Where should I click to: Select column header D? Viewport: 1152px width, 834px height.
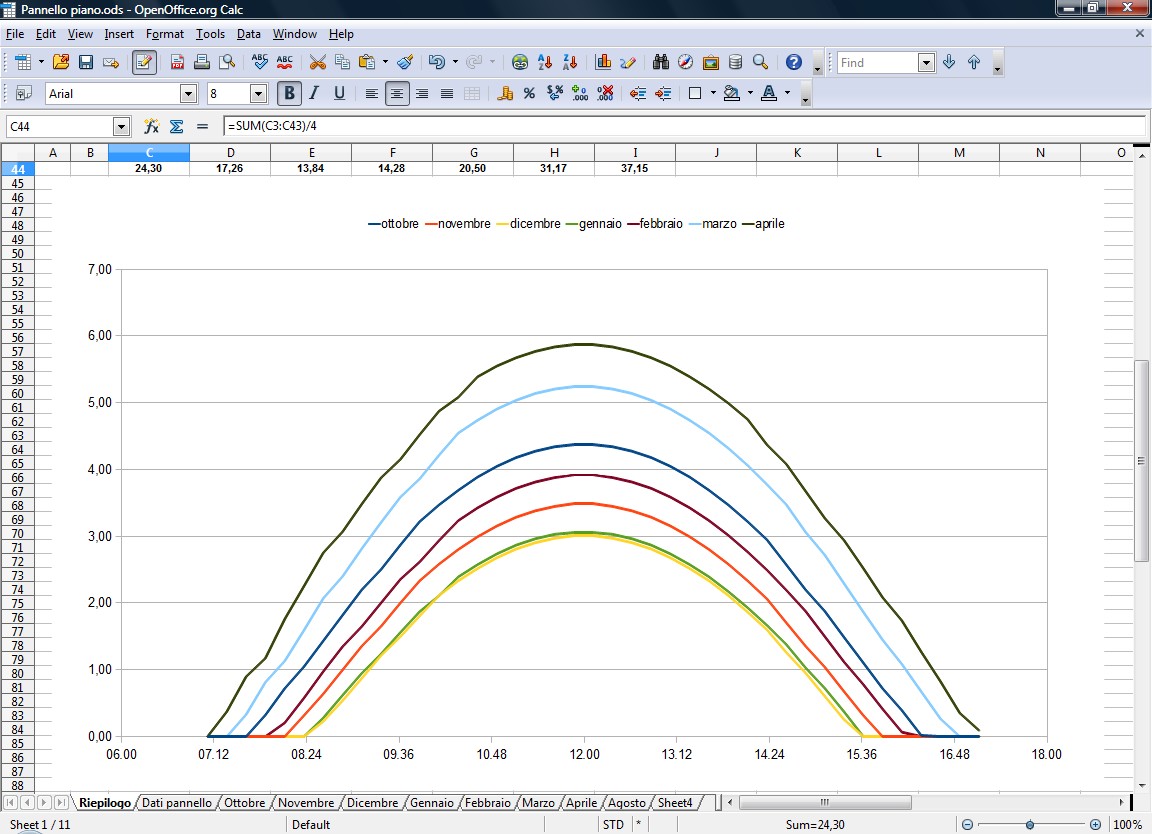pos(231,152)
